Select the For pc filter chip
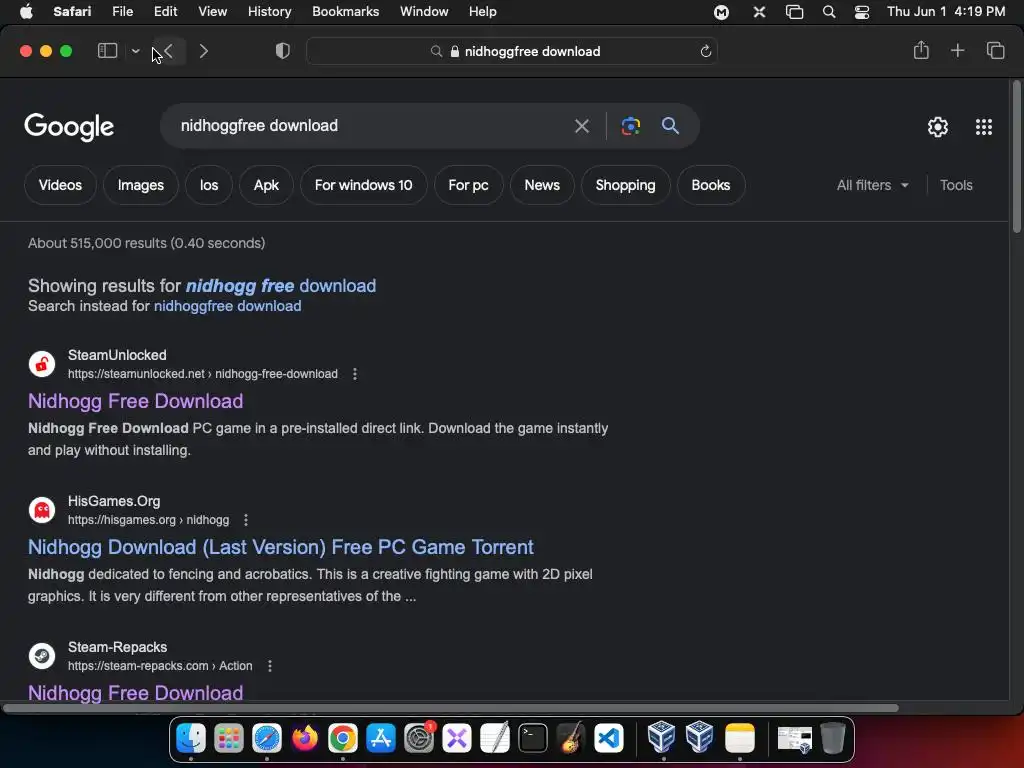 [x=468, y=185]
